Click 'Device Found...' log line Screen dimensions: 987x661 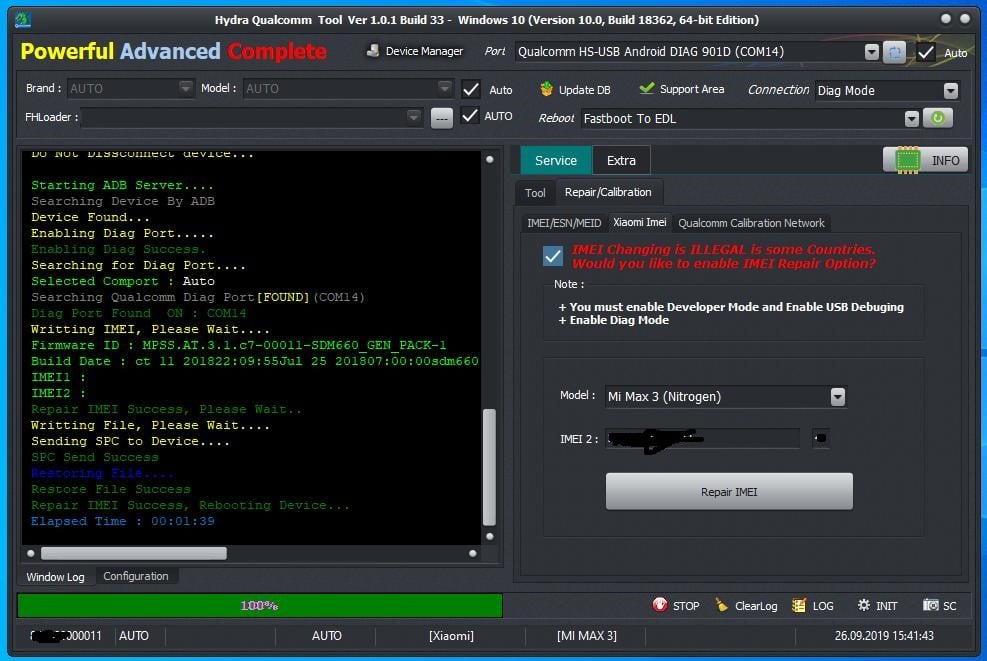tap(91, 217)
